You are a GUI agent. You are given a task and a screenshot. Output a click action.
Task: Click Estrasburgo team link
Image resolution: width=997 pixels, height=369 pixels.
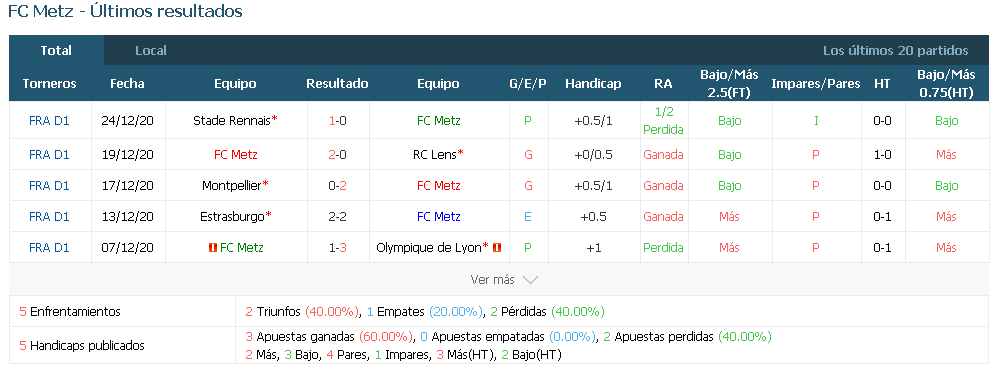(232, 216)
